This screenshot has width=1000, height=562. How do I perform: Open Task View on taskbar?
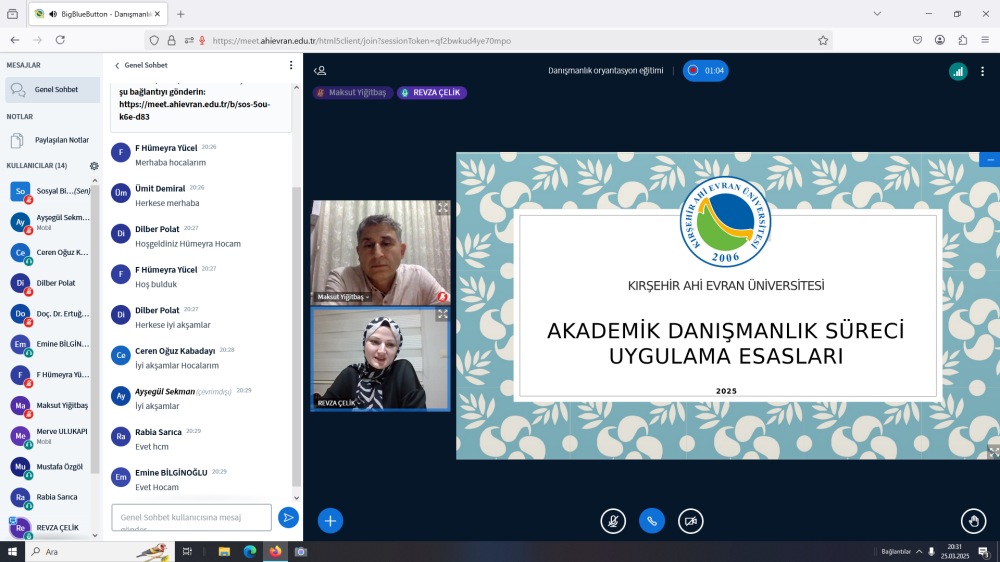[x=187, y=552]
